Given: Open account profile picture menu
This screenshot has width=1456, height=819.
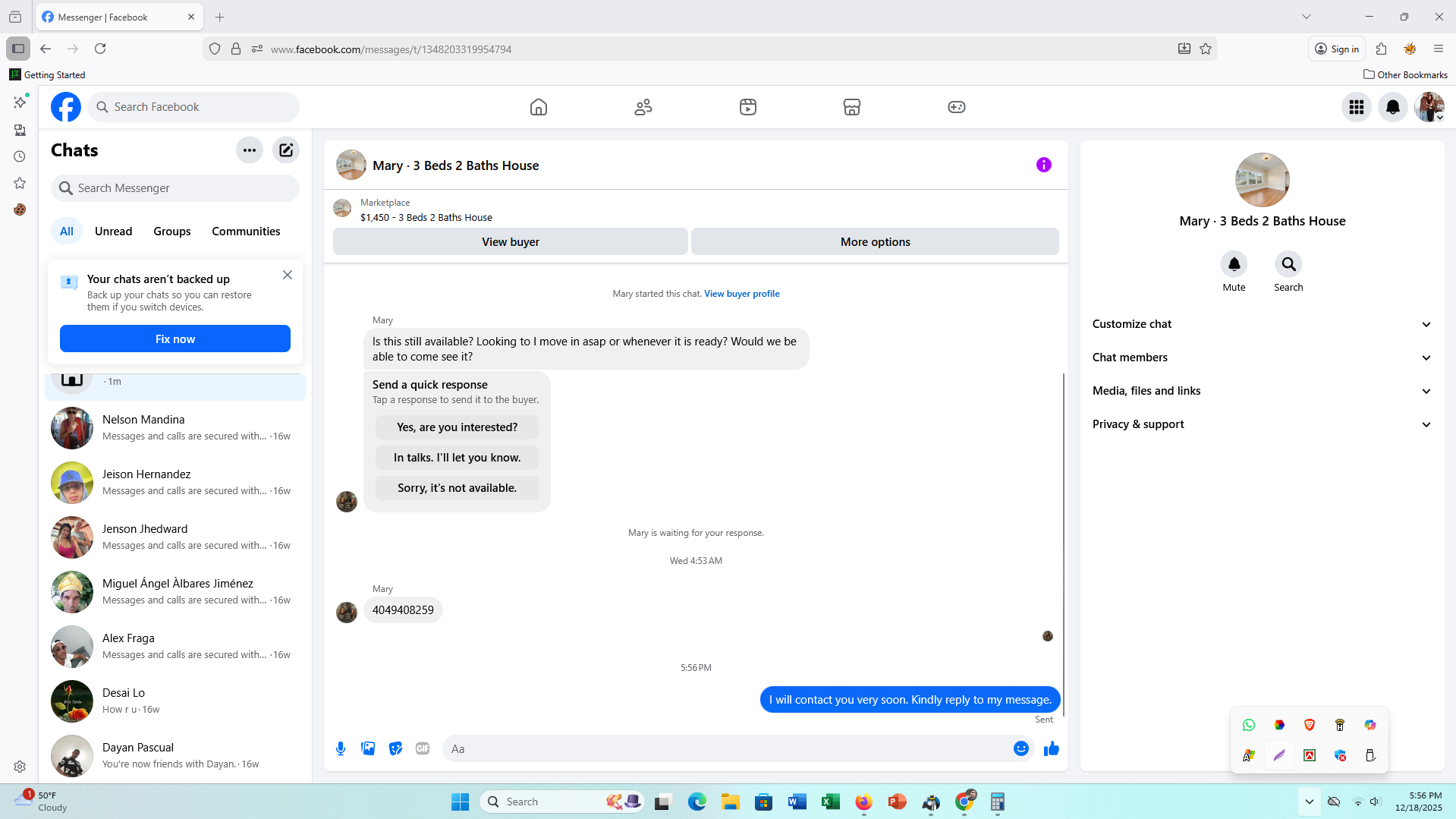Looking at the screenshot, I should (x=1429, y=107).
